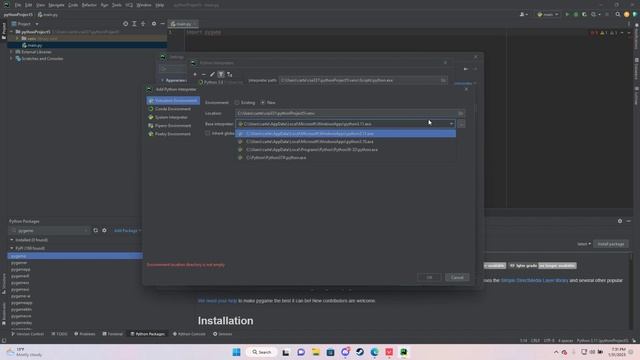This screenshot has height=360, width=640.
Task: Select Pipenv Environment option
Action: pyautogui.click(x=170, y=126)
